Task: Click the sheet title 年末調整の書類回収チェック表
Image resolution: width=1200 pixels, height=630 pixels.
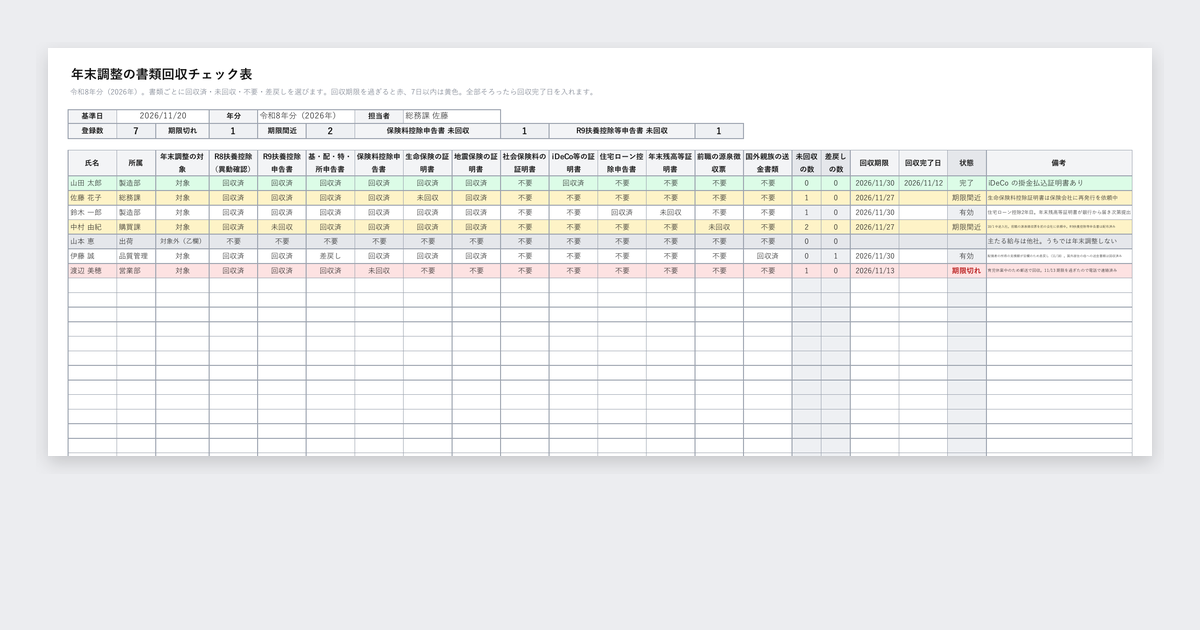Action: point(162,74)
